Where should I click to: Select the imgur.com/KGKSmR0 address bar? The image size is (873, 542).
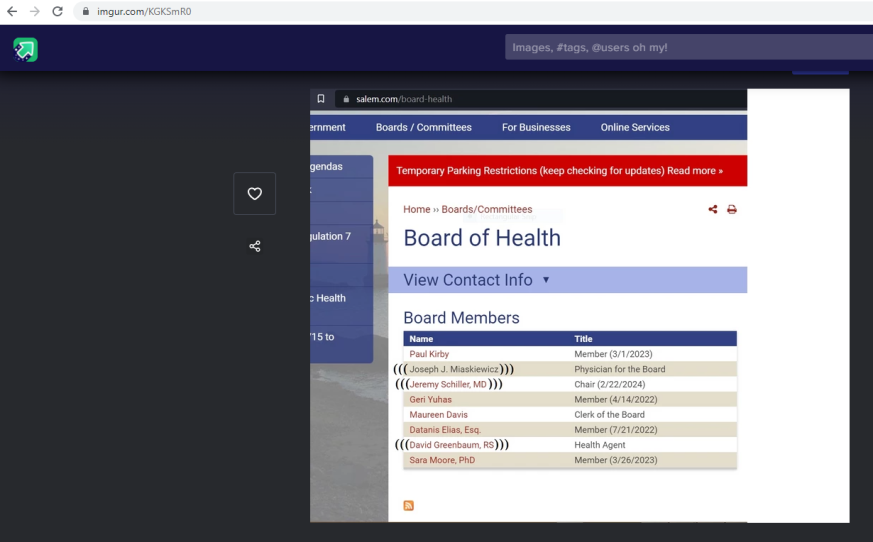click(x=473, y=11)
